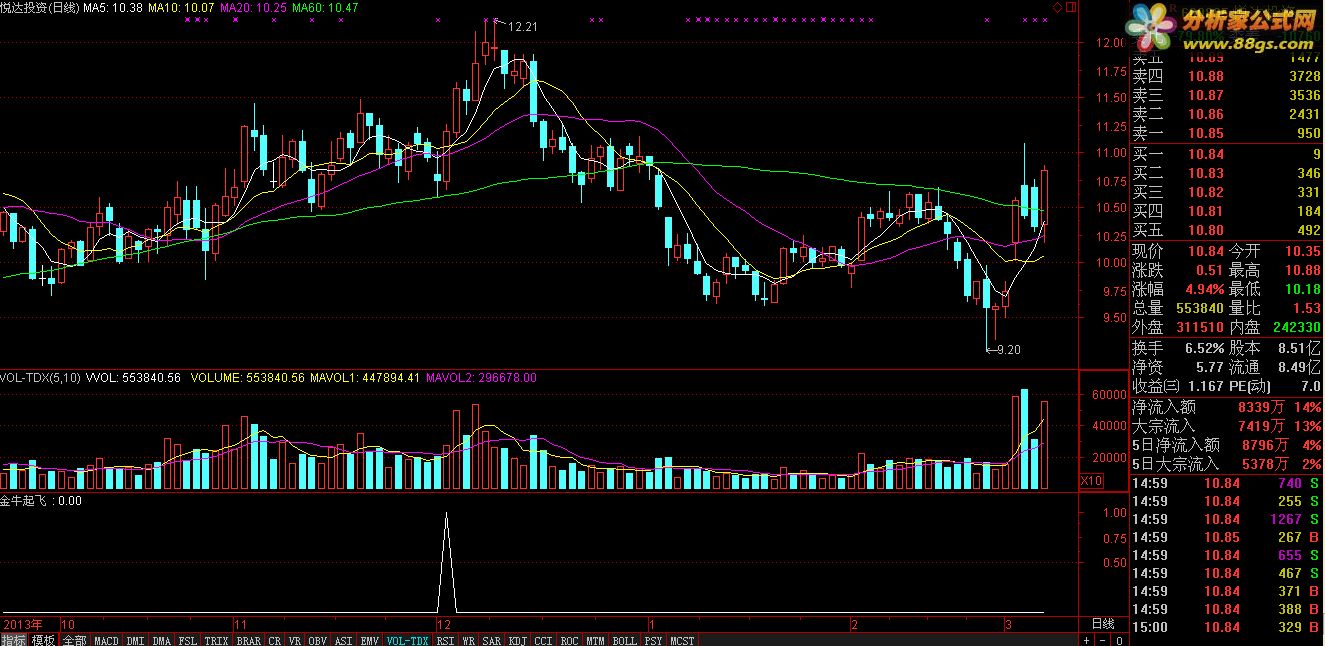Image resolution: width=1325 pixels, height=646 pixels.
Task: Click the MA60: 10.47 label
Action: click(325, 7)
